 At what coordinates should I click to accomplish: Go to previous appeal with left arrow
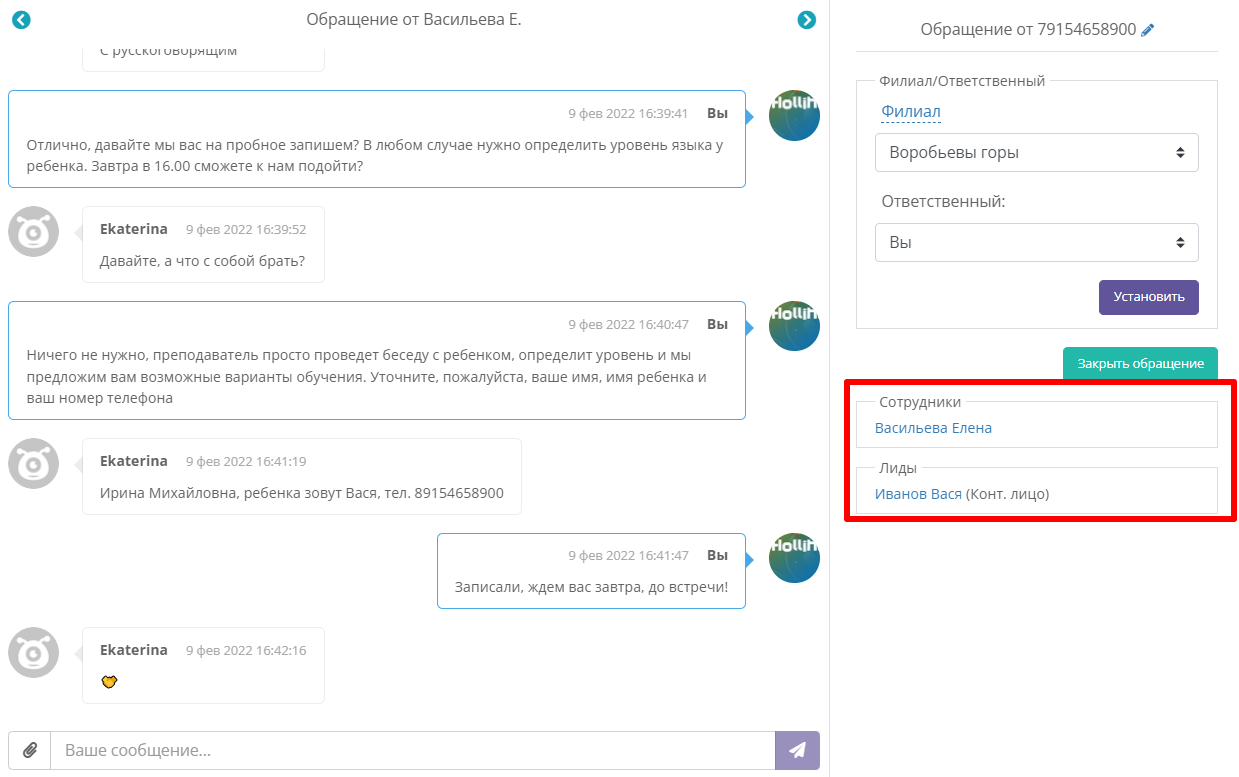click(21, 20)
